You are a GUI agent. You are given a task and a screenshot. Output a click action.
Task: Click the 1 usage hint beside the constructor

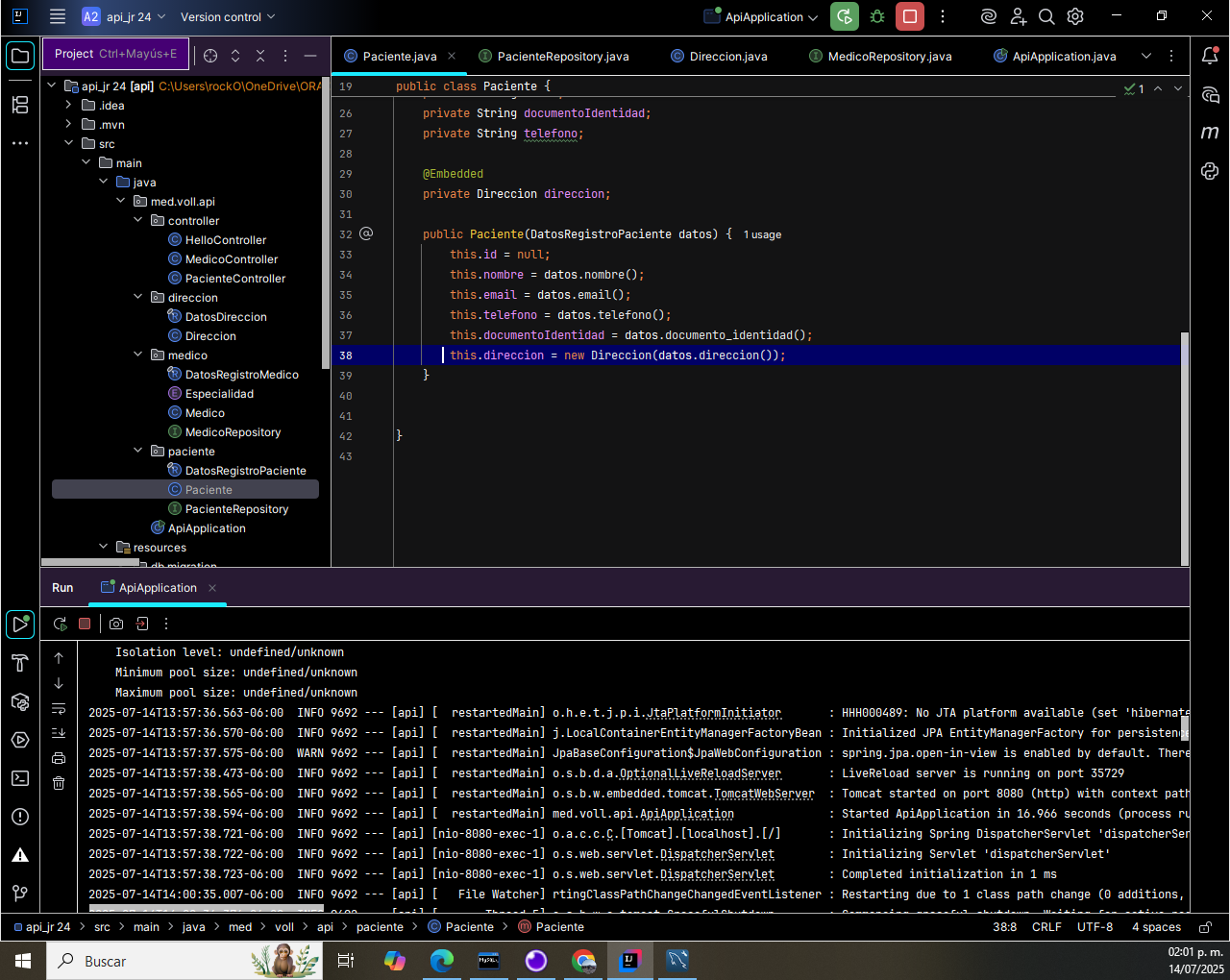coord(762,234)
